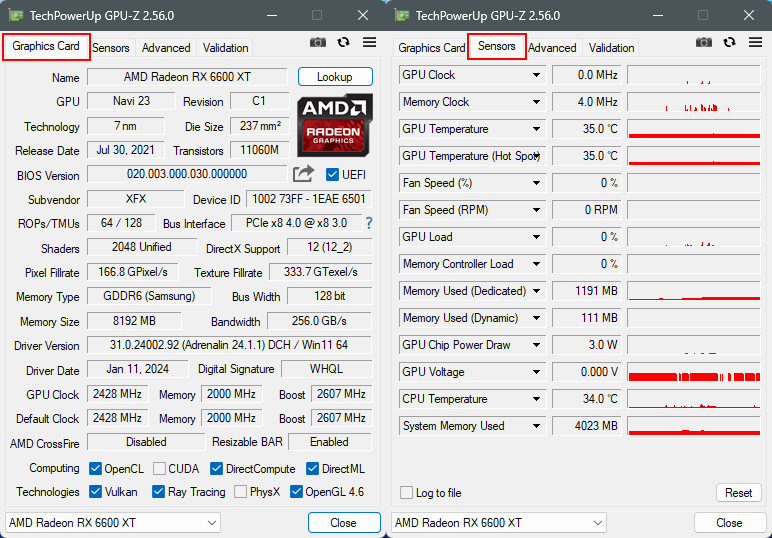Switch to Advanced tab in right window

(552, 48)
